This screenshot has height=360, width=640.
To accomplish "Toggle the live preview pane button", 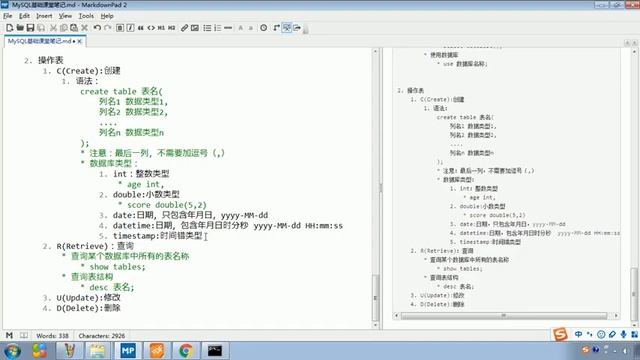I will click(x=287, y=28).
